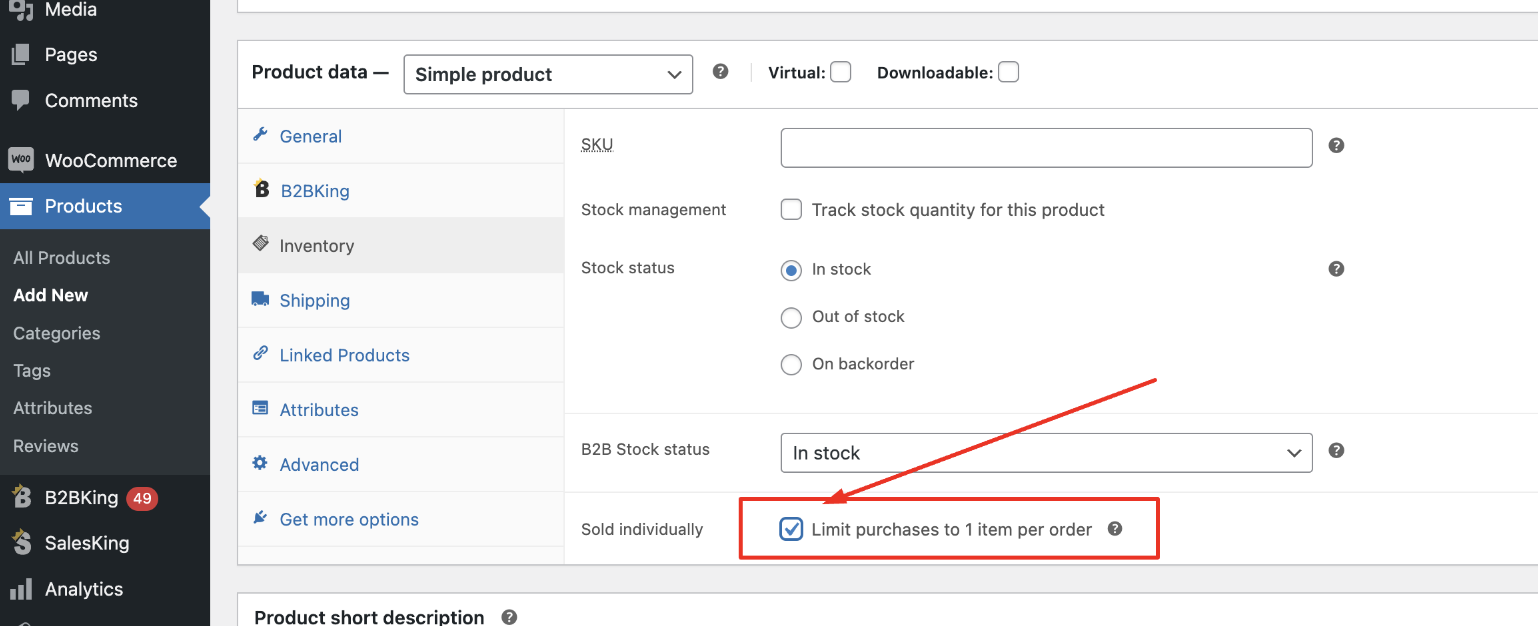The width and height of the screenshot is (1538, 626).
Task: Go to All Products
Action: [x=62, y=258]
